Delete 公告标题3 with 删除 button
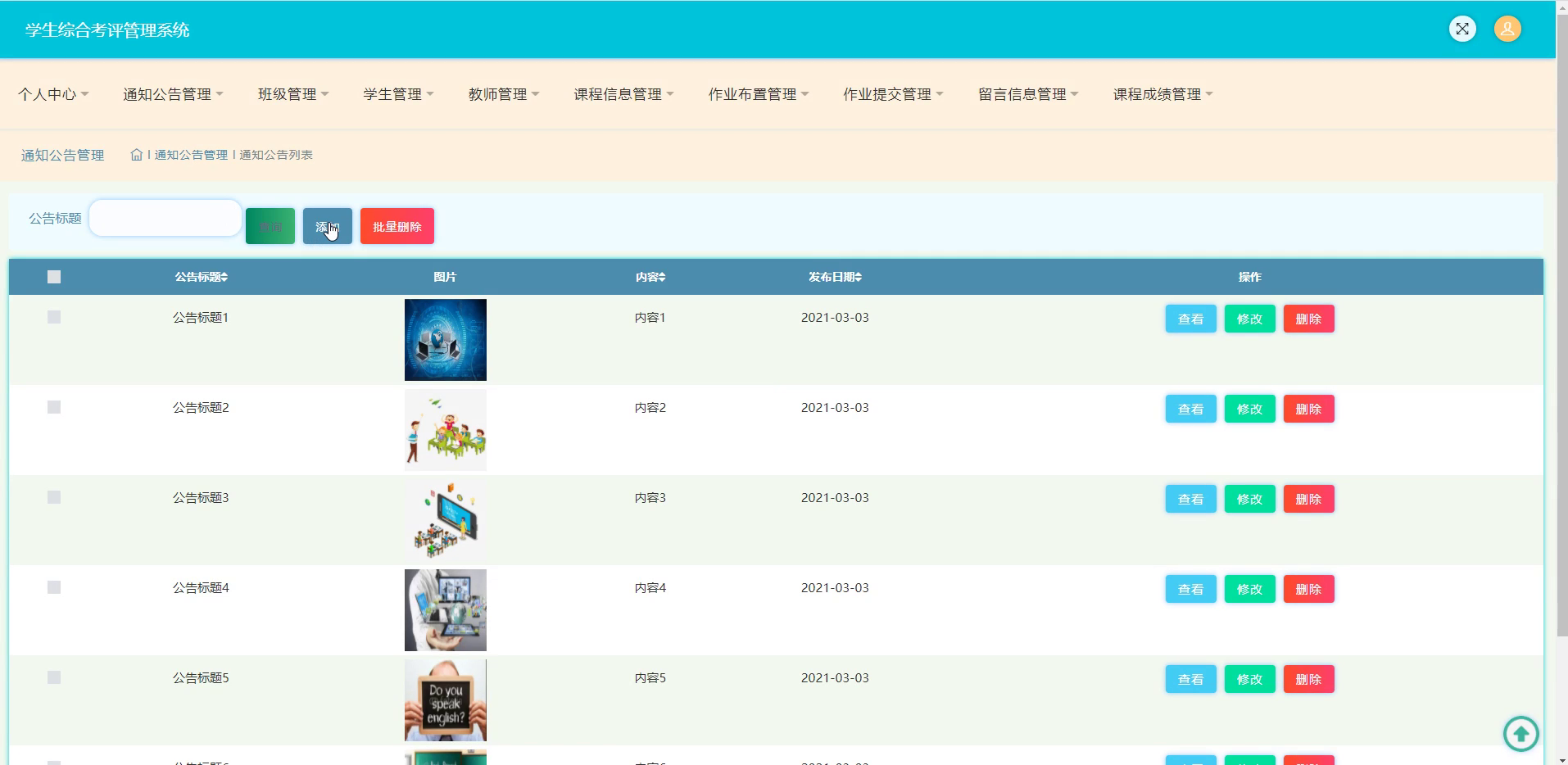This screenshot has height=765, width=1568. [1309, 499]
